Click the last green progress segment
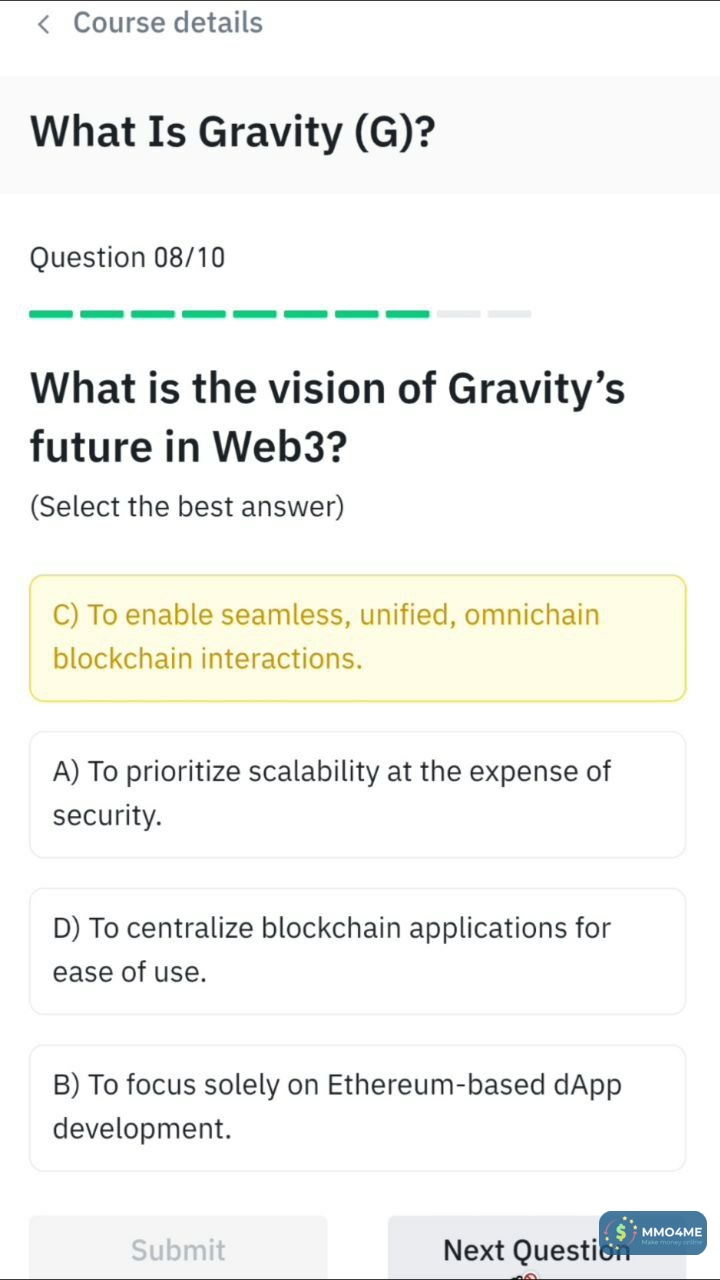 pos(408,314)
